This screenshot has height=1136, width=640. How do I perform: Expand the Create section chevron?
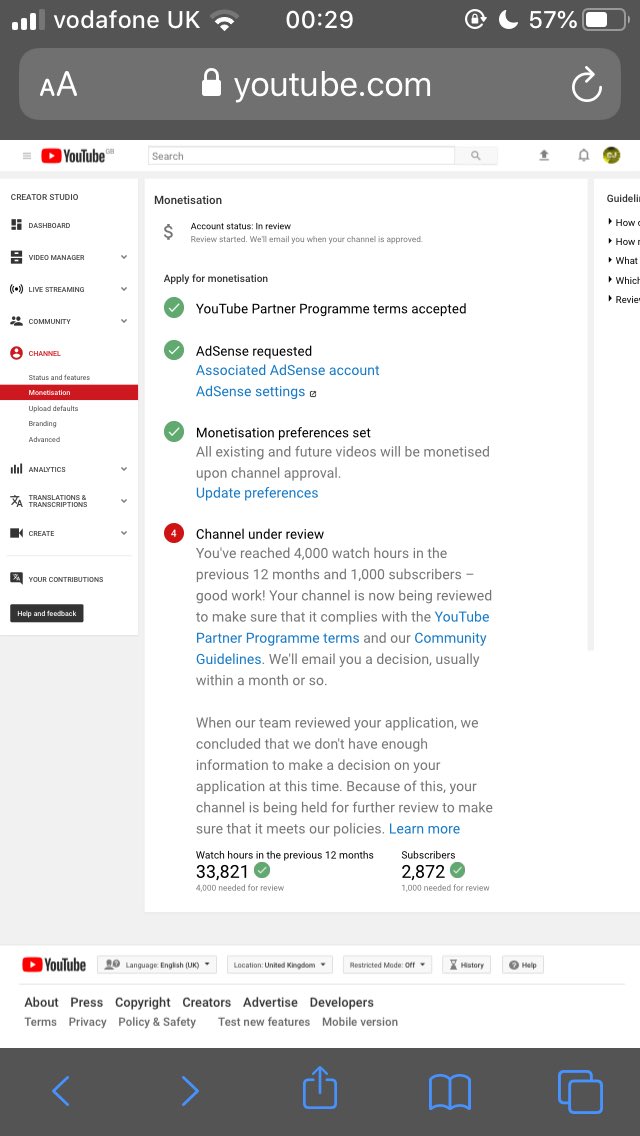[x=124, y=533]
